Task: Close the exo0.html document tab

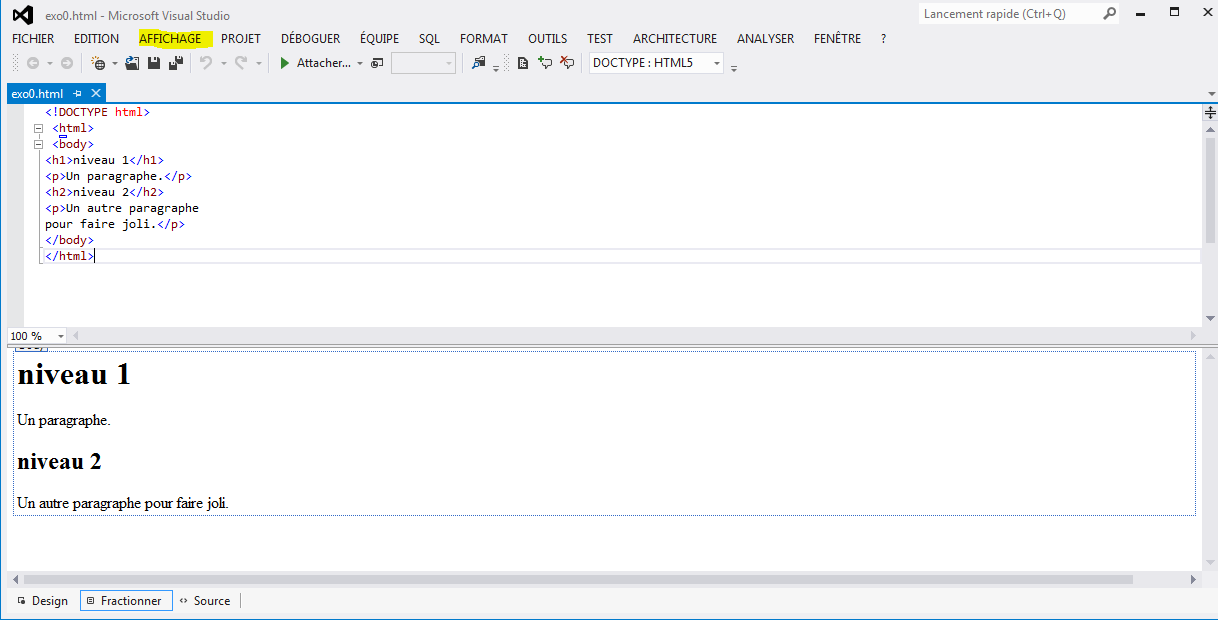Action: tap(96, 94)
